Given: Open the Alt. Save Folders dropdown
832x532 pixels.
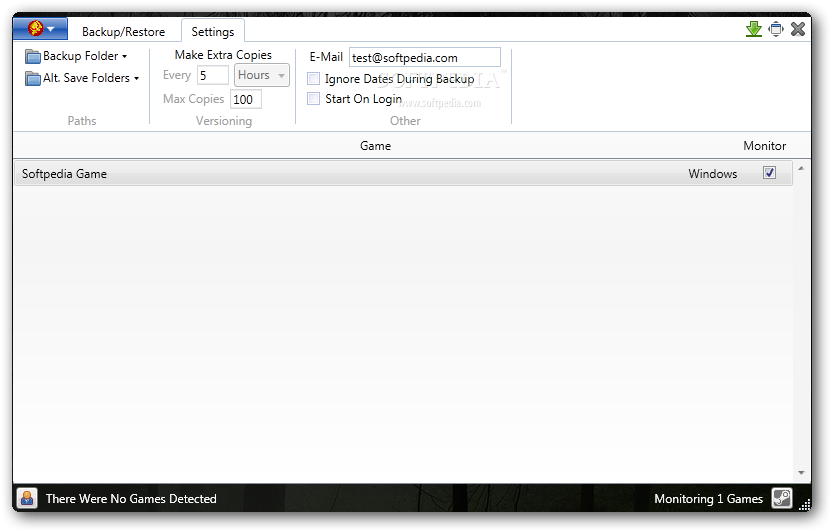Looking at the screenshot, I should pos(82,78).
